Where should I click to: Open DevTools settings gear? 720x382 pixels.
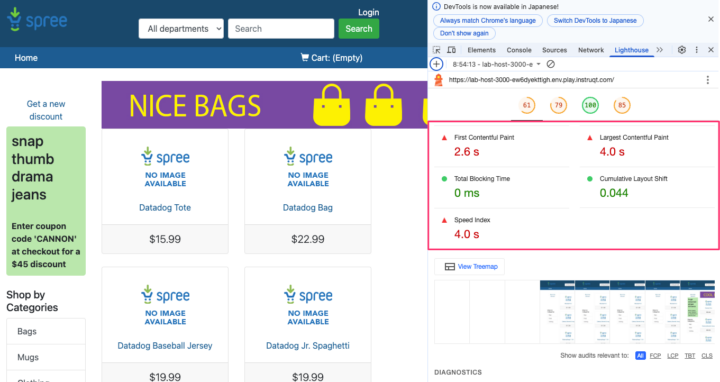coord(682,50)
